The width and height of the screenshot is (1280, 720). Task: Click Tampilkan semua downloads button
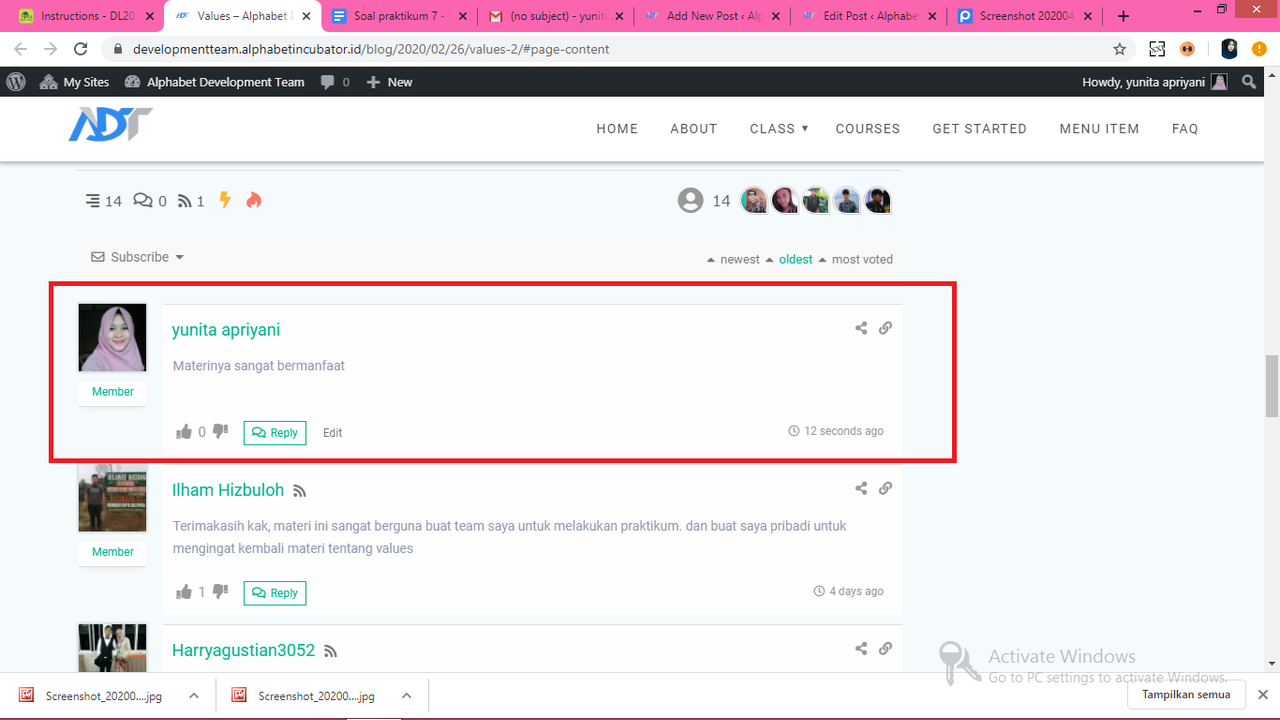tap(1186, 694)
